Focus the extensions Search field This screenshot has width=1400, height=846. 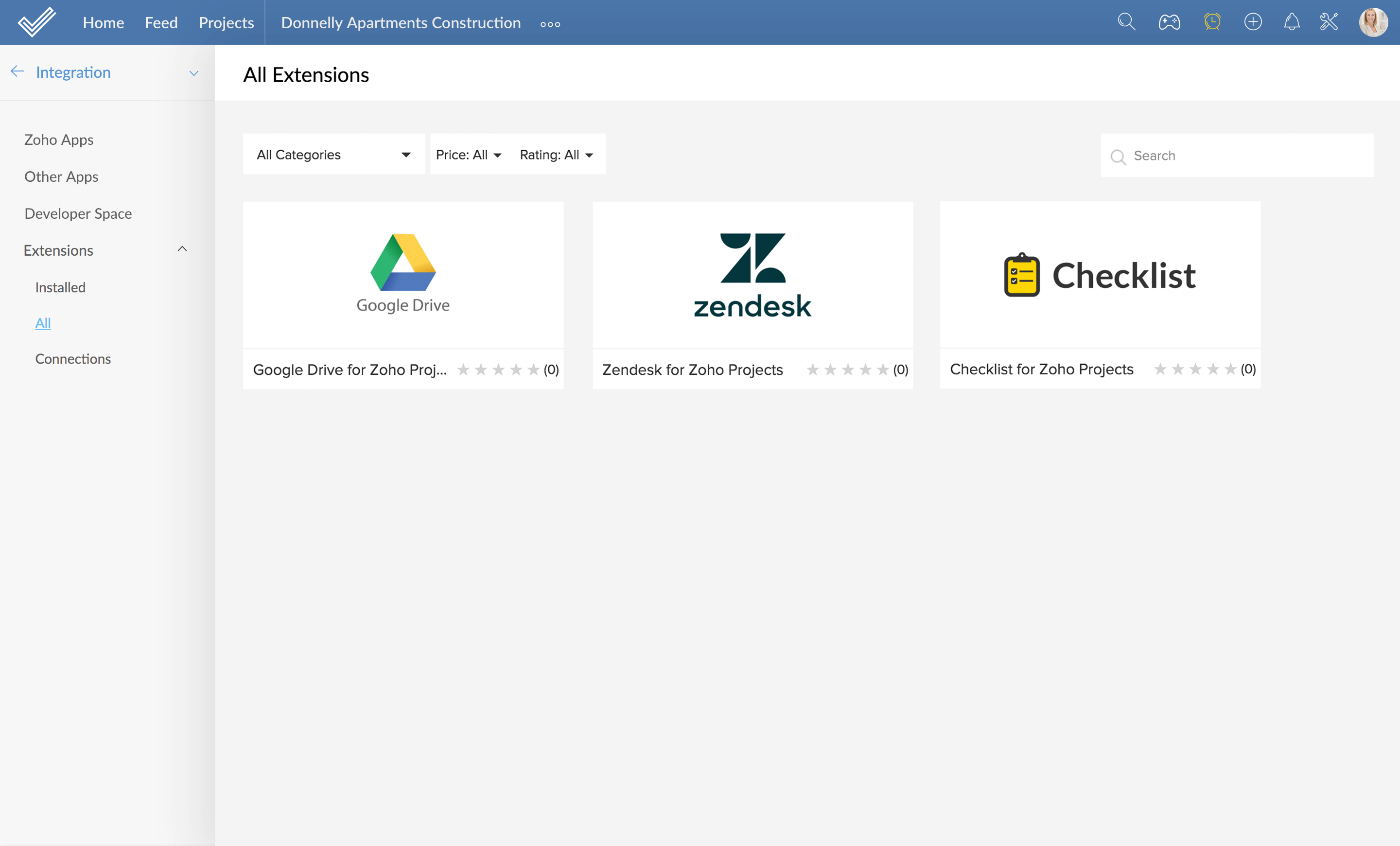click(x=1237, y=156)
